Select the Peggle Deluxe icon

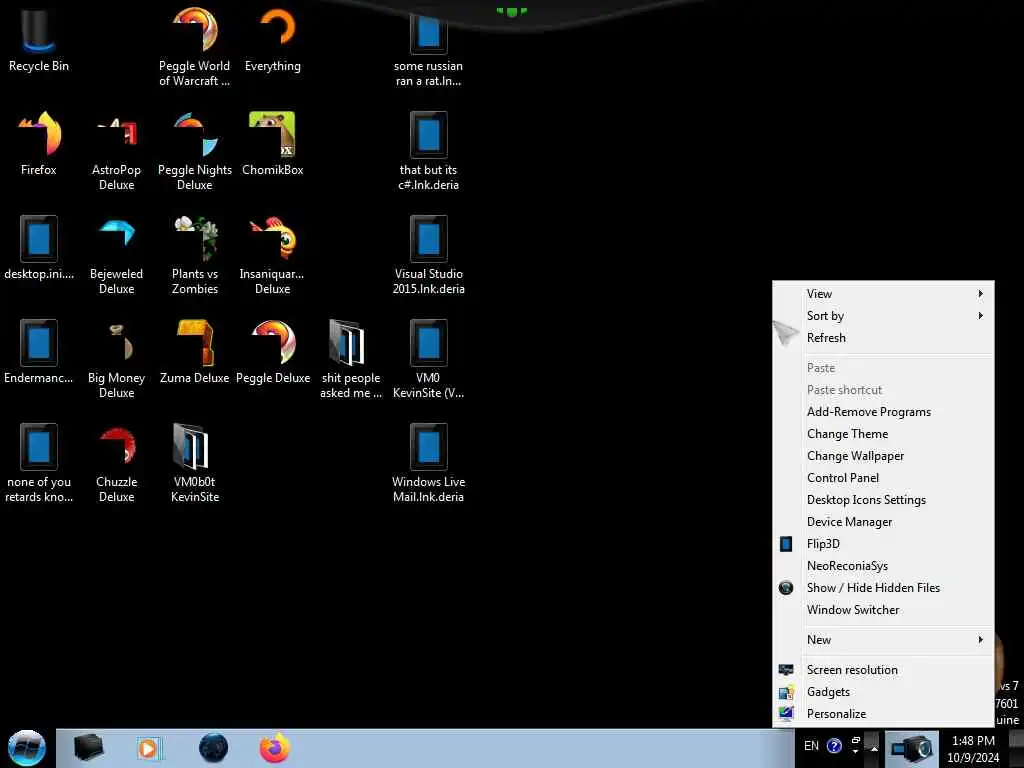(x=273, y=351)
